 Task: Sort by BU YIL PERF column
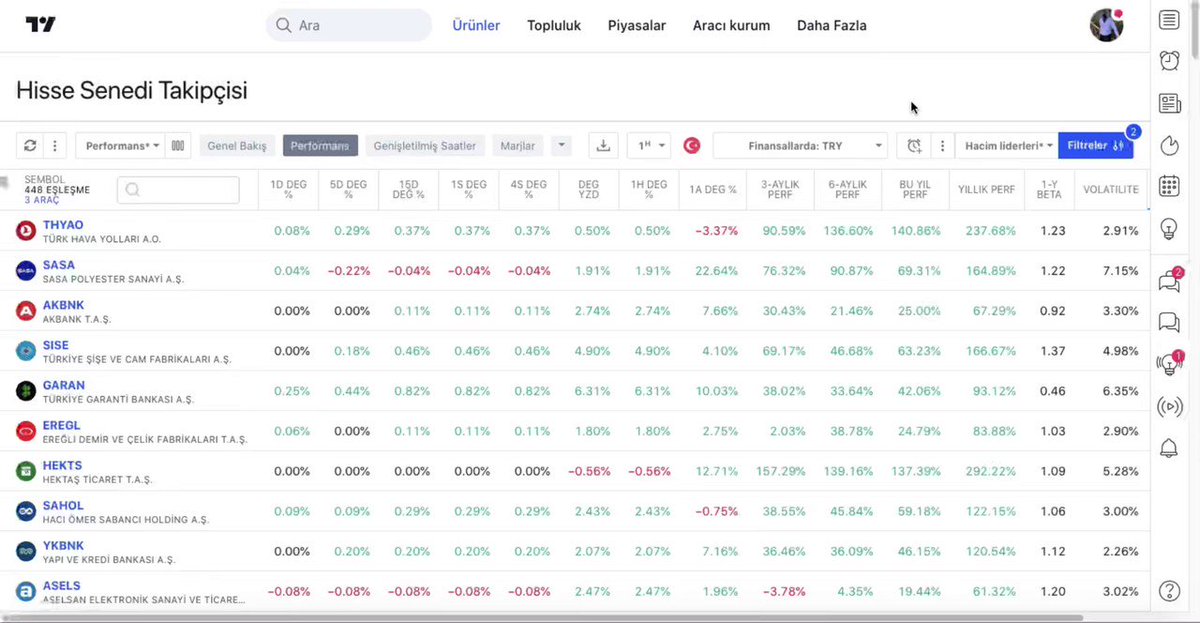[914, 189]
